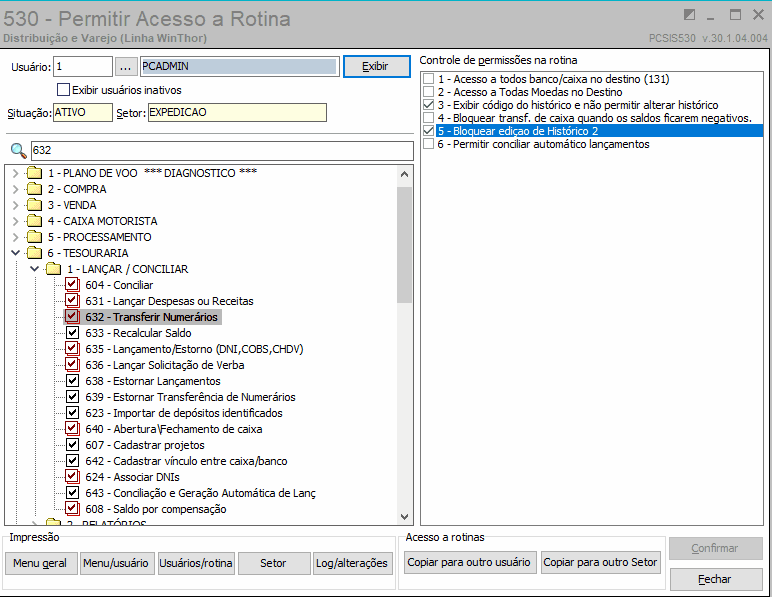Click the Setor field showing EXPEDICAO
The image size is (772, 597).
[237, 112]
